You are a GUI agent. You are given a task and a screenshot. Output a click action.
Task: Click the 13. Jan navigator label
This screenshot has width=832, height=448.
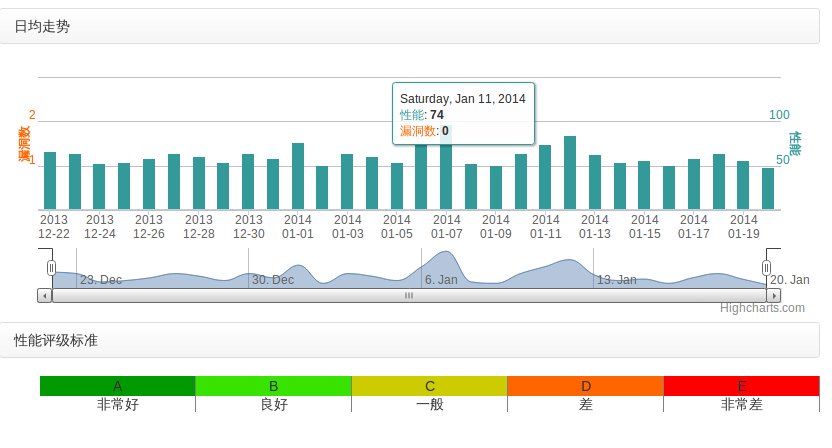(x=617, y=280)
